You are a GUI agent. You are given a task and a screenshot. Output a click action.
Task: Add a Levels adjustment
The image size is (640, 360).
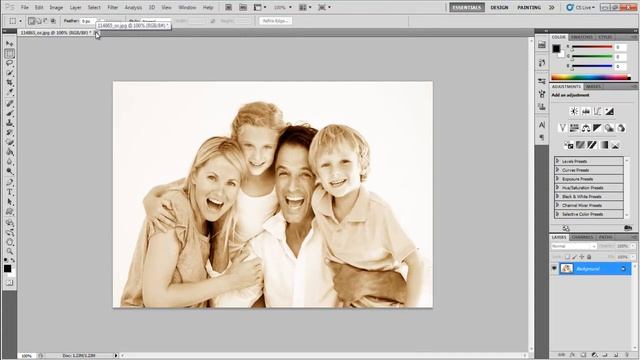click(x=586, y=111)
